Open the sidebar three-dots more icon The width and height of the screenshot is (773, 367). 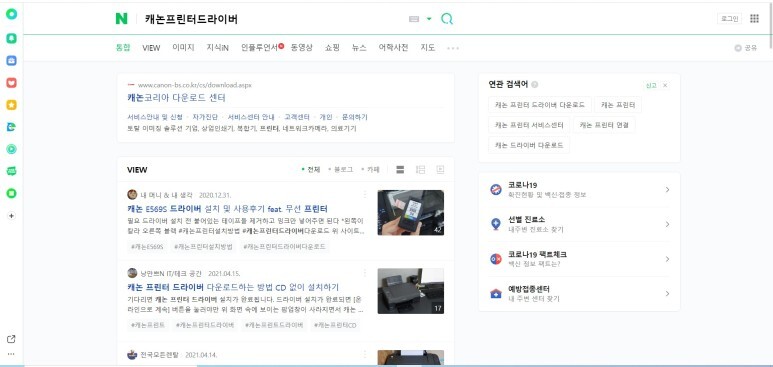pos(11,354)
